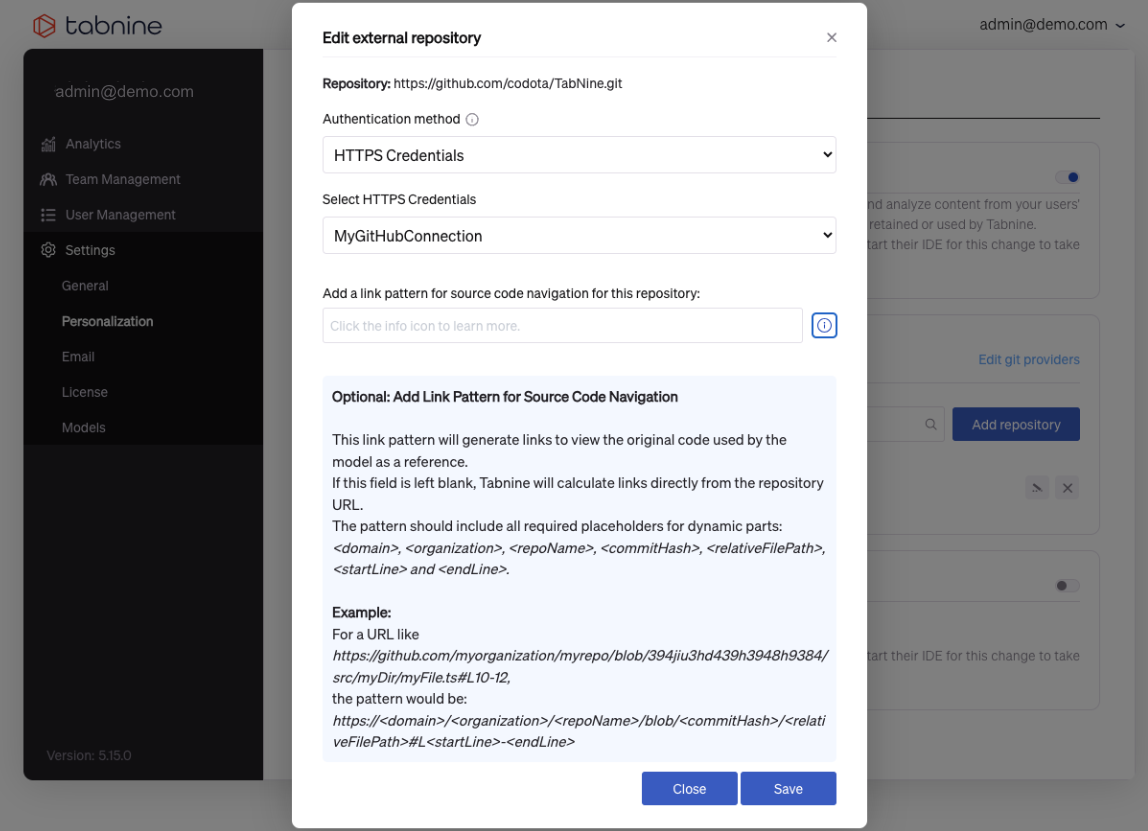Click the Authentication method info icon
The image size is (1148, 831).
pyautogui.click(x=472, y=119)
